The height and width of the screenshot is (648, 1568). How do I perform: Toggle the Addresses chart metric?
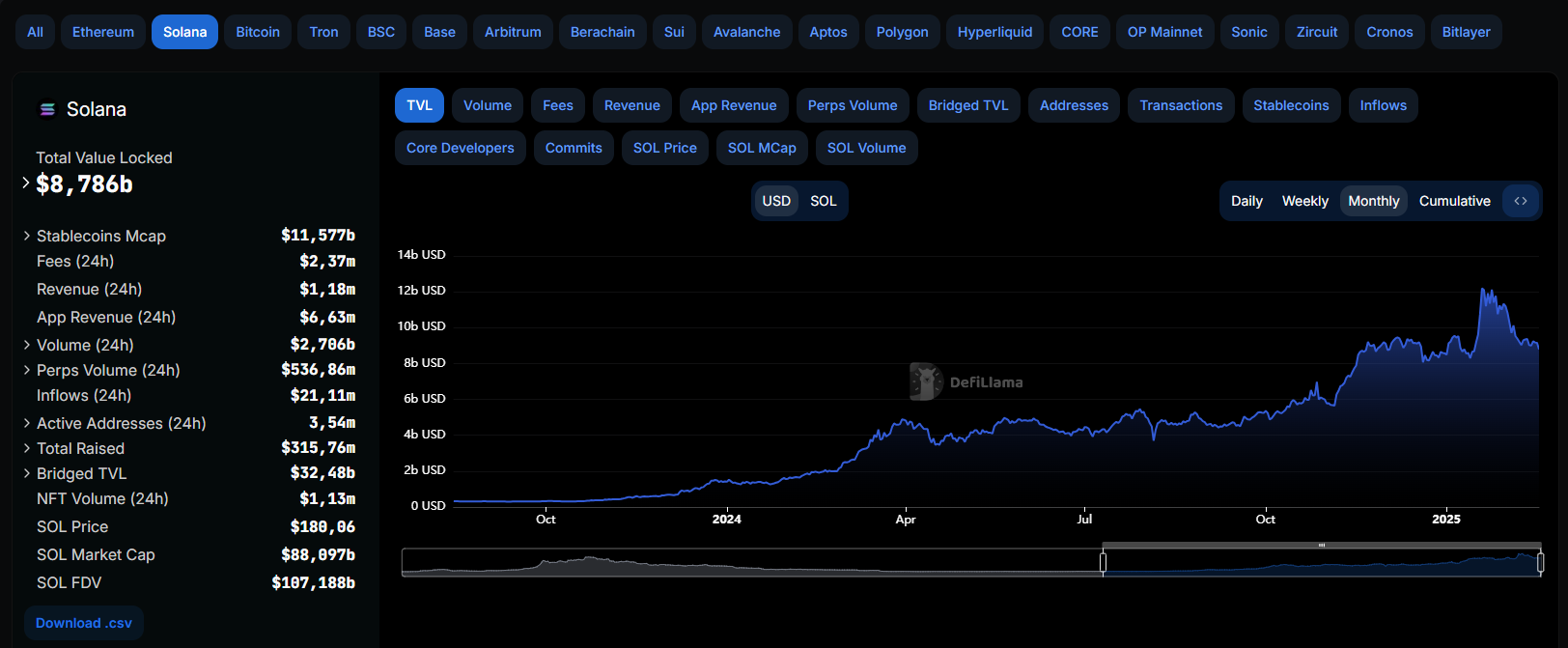click(1074, 105)
